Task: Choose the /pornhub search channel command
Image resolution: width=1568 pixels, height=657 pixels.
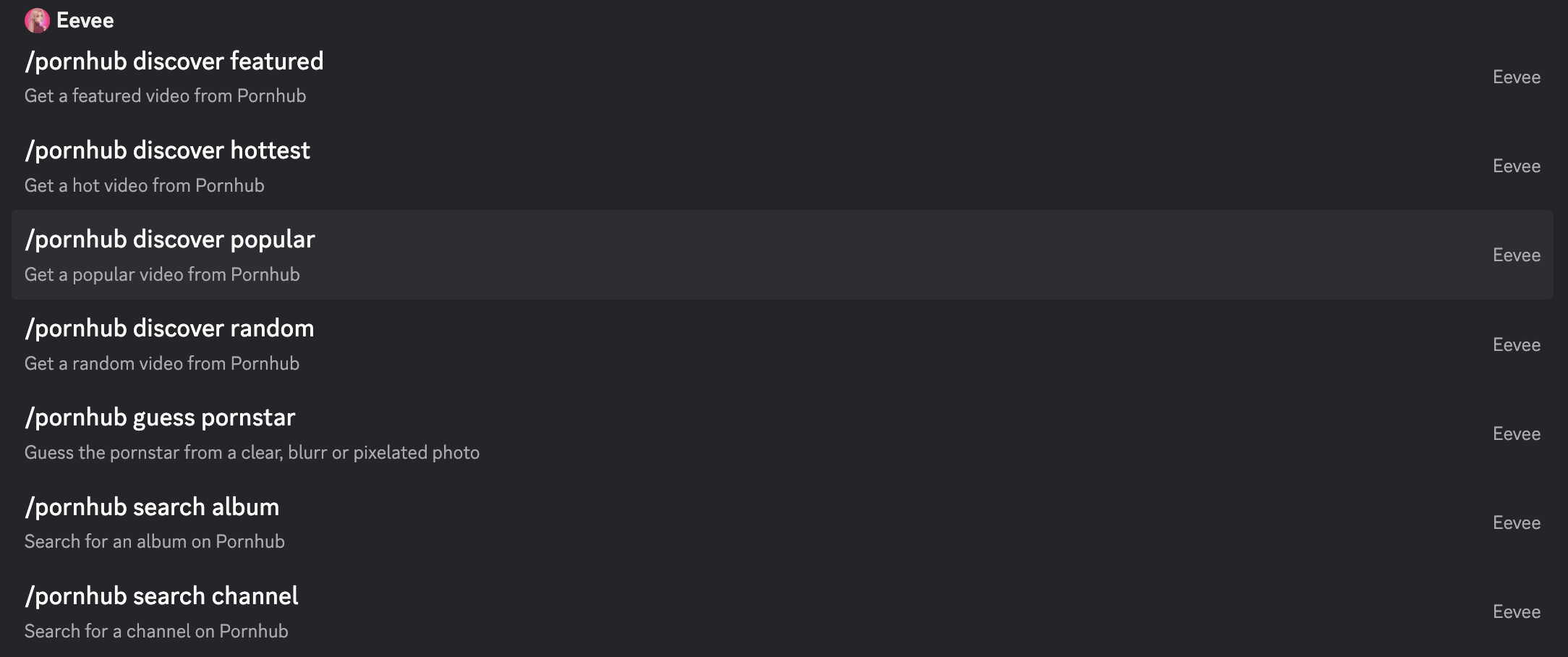Action: click(783, 611)
